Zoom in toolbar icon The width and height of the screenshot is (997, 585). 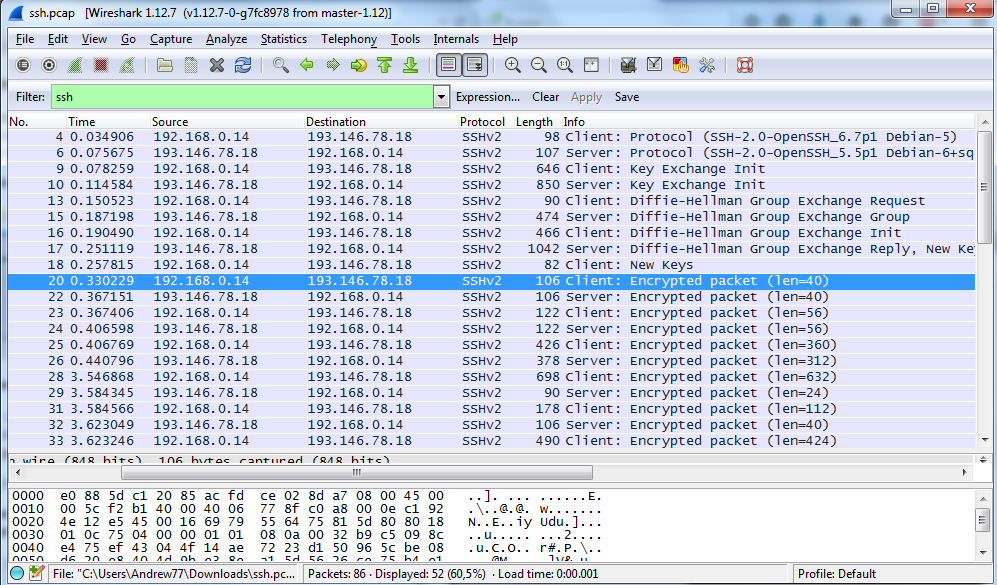tap(512, 65)
